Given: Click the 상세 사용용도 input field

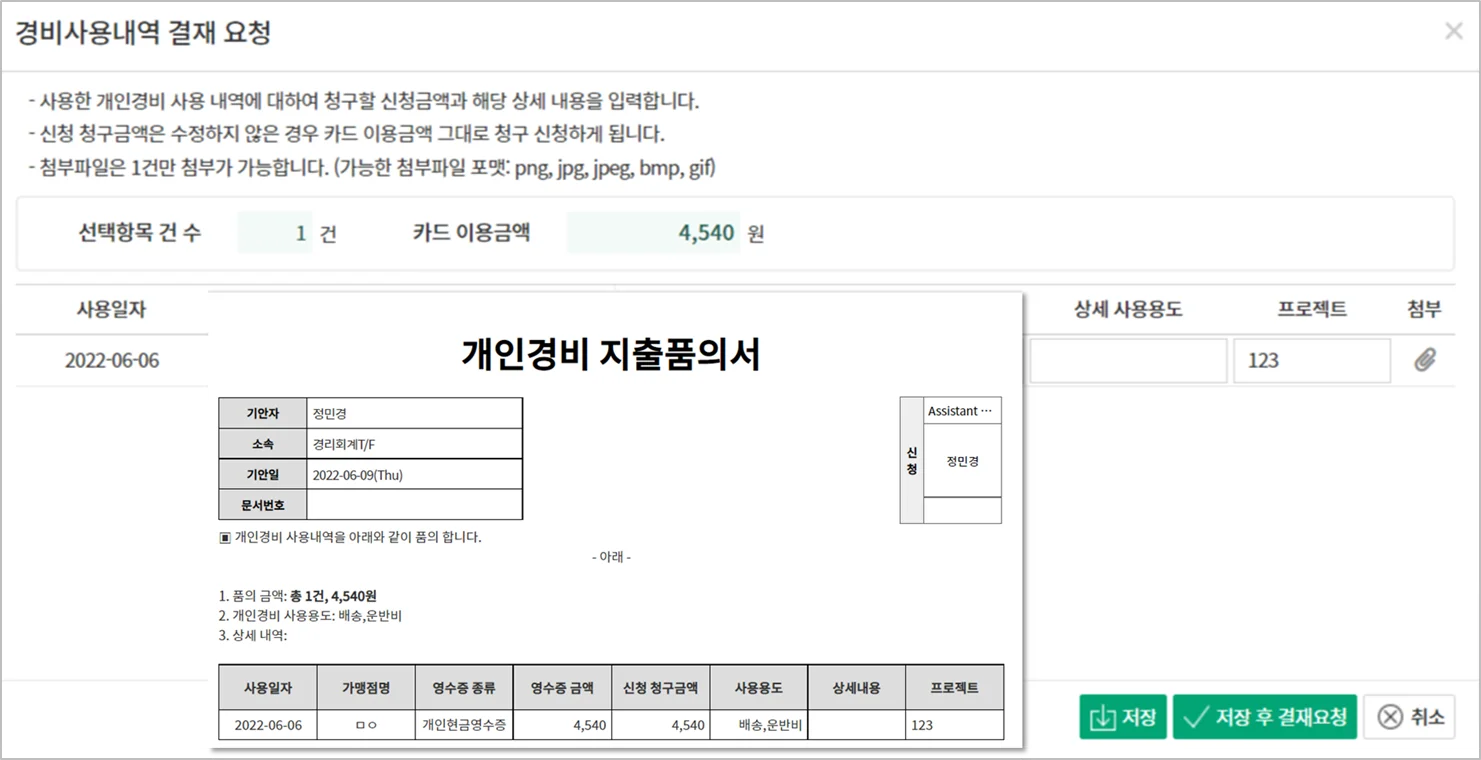Looking at the screenshot, I should pos(1127,360).
